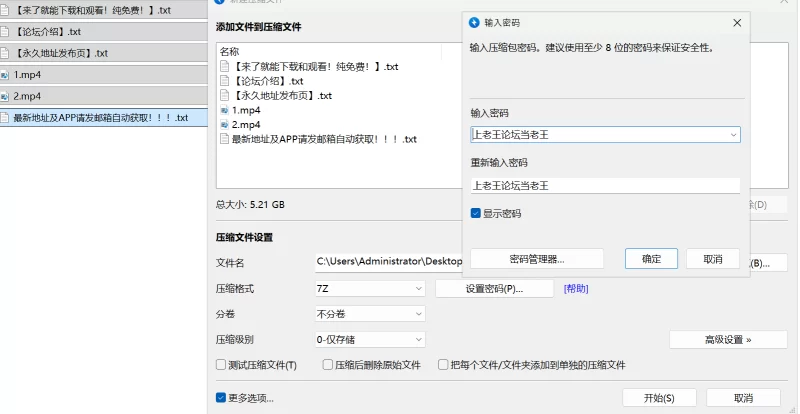The width and height of the screenshot is (800, 414).
Task: Expand the 压缩级别 dropdown
Action: (x=418, y=340)
